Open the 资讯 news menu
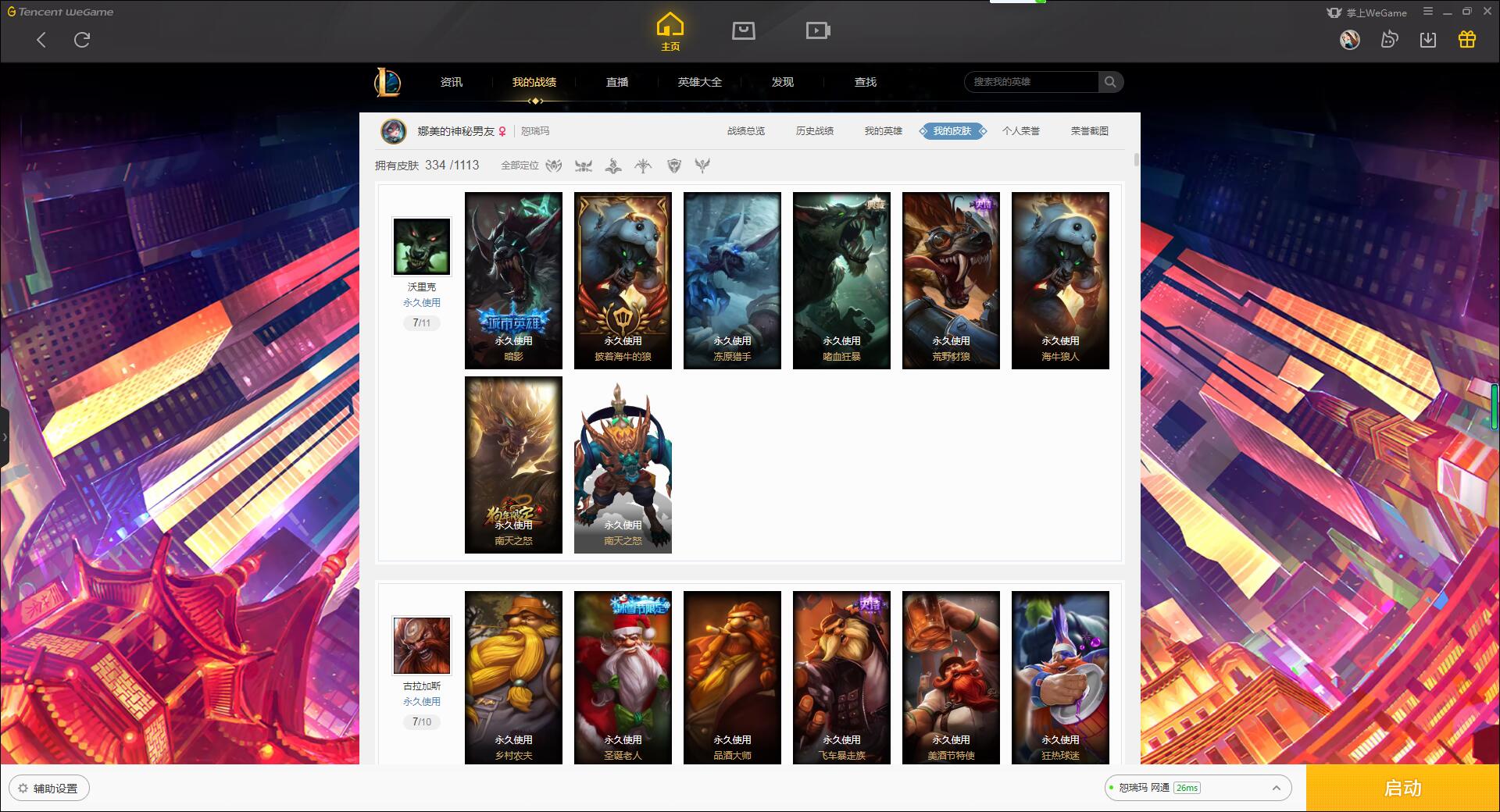The height and width of the screenshot is (812, 1500). (452, 82)
